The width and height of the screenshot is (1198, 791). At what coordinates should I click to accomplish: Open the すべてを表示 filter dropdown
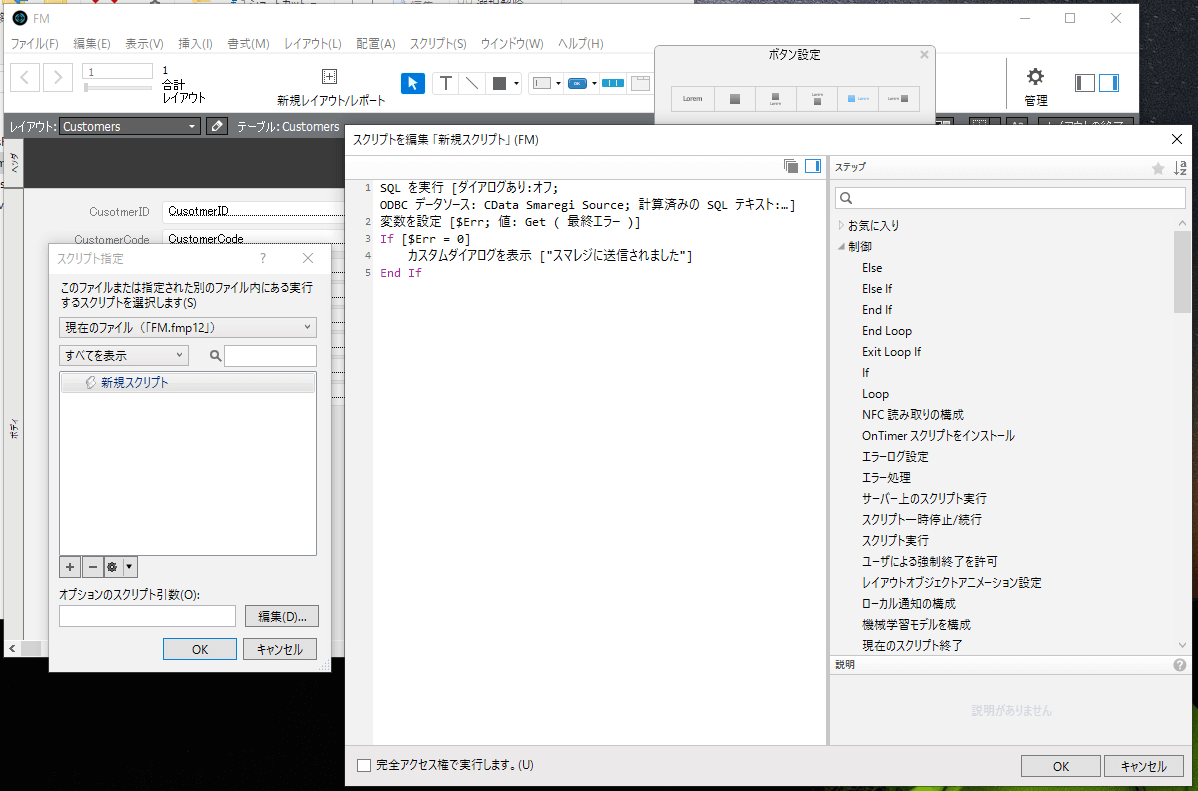[x=123, y=355]
